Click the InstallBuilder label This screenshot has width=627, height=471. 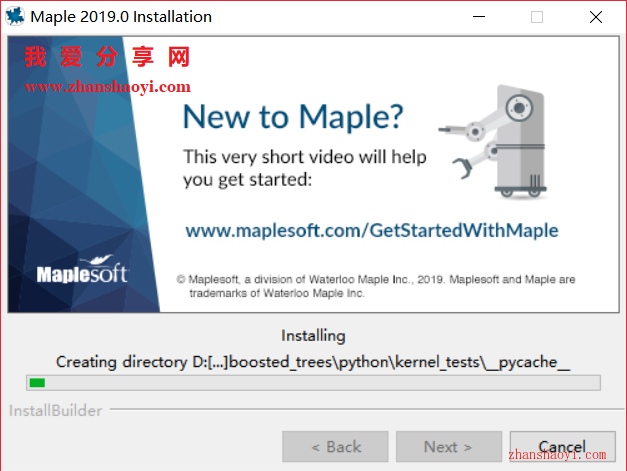(x=56, y=411)
